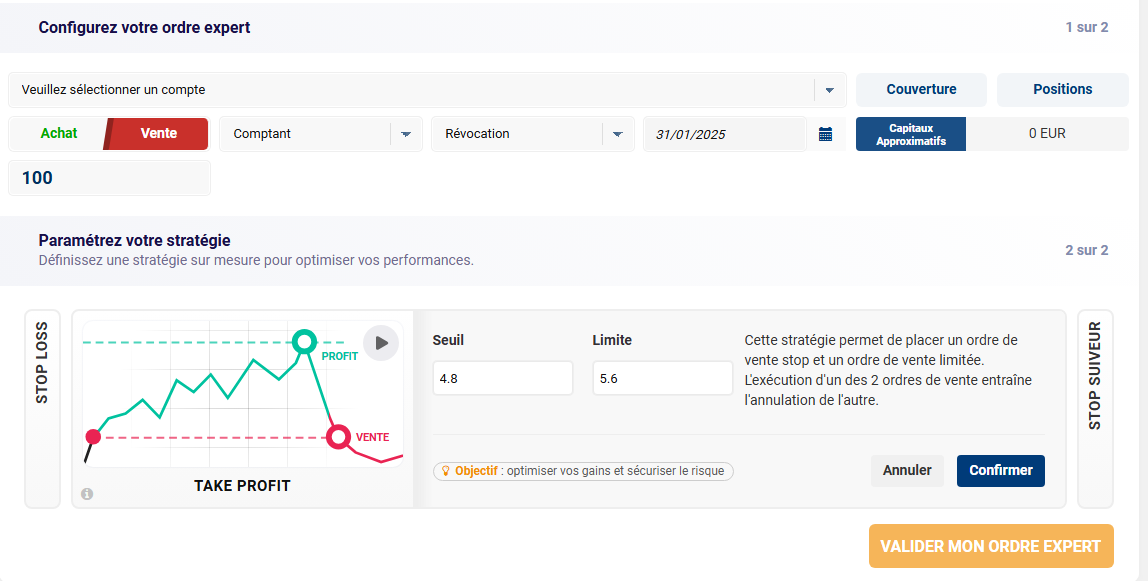
Task: Confirm the strategy with Confirmer
Action: pos(1000,471)
